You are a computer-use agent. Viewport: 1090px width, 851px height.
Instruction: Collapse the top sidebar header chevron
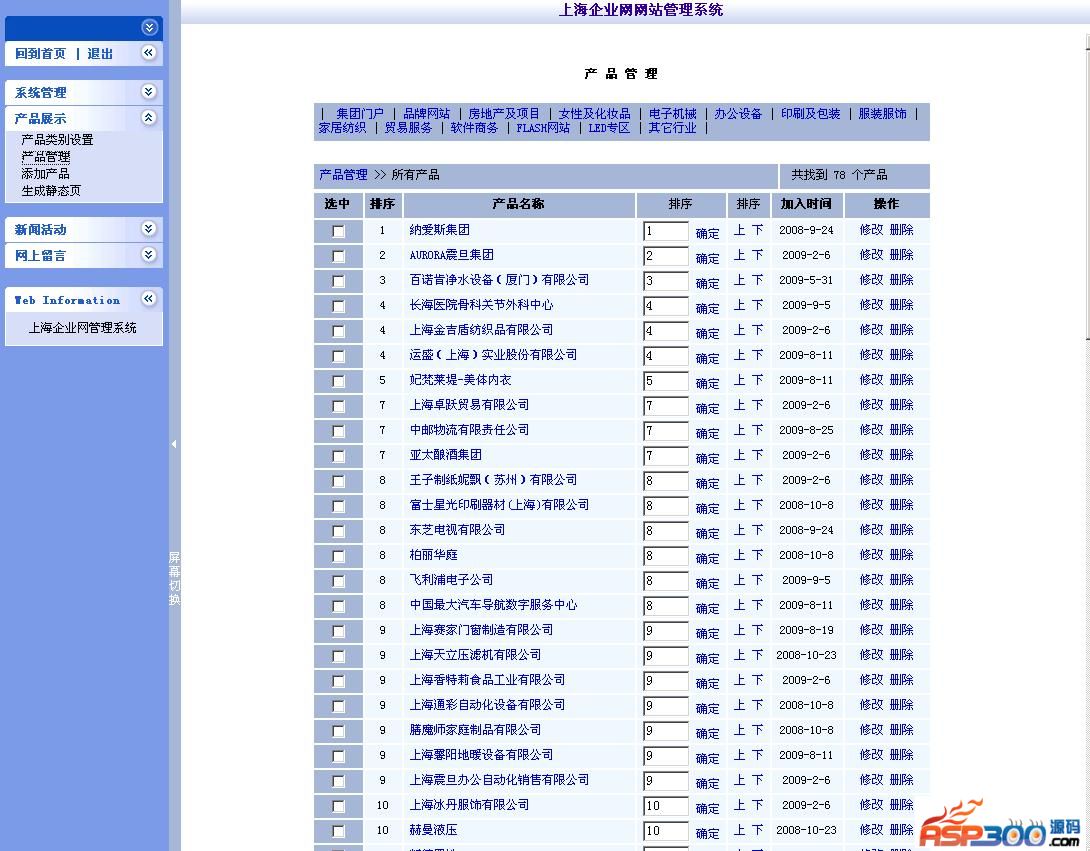149,27
